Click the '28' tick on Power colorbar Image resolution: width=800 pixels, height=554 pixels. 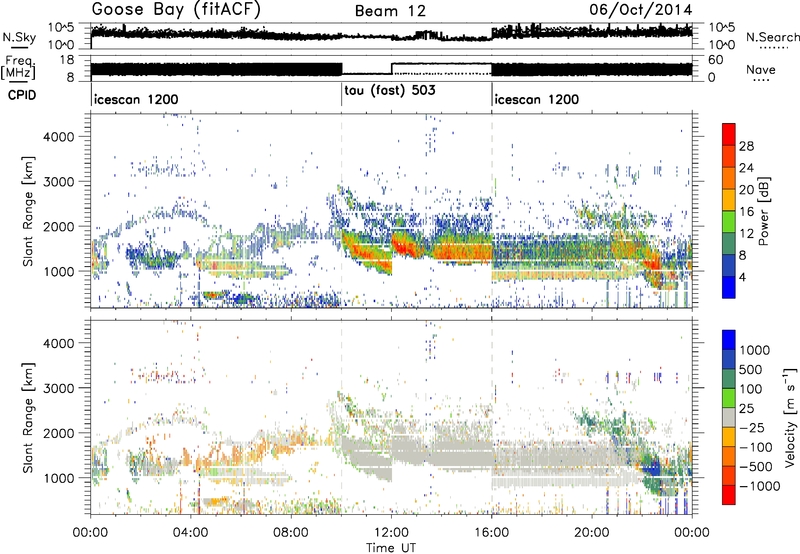(746, 146)
